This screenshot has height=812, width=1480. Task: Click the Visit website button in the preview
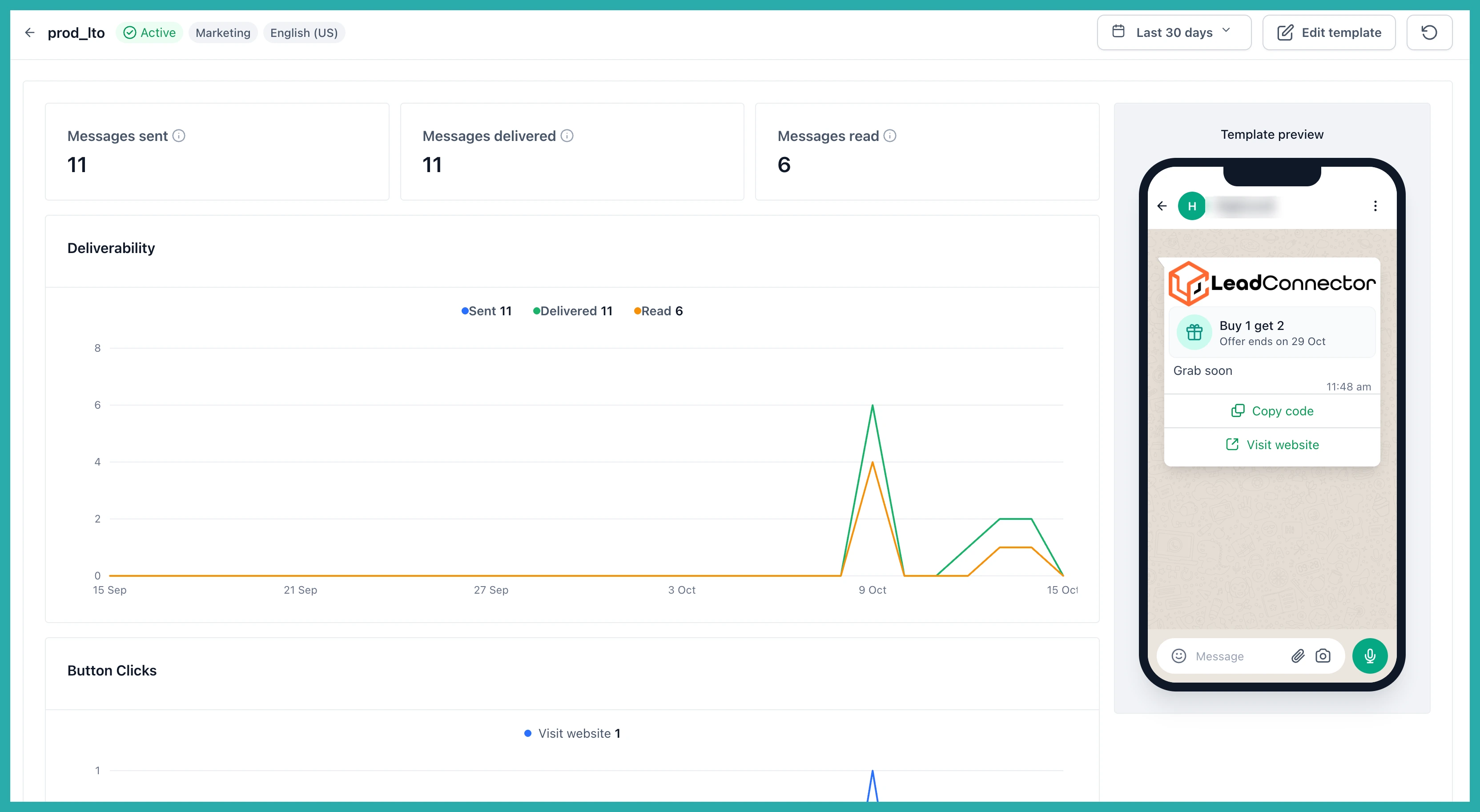point(1272,445)
